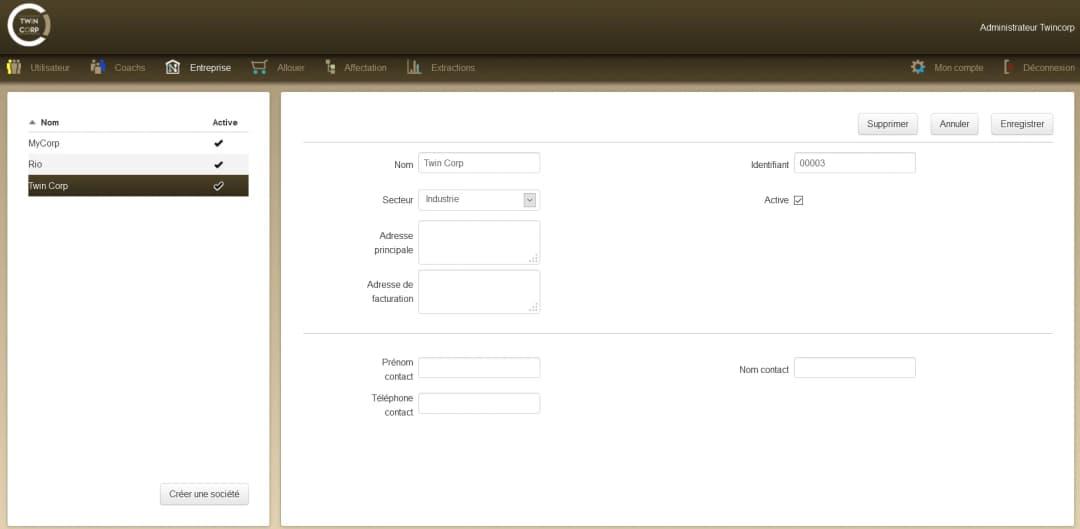Click the Déconnexion door icon

(x=1008, y=67)
